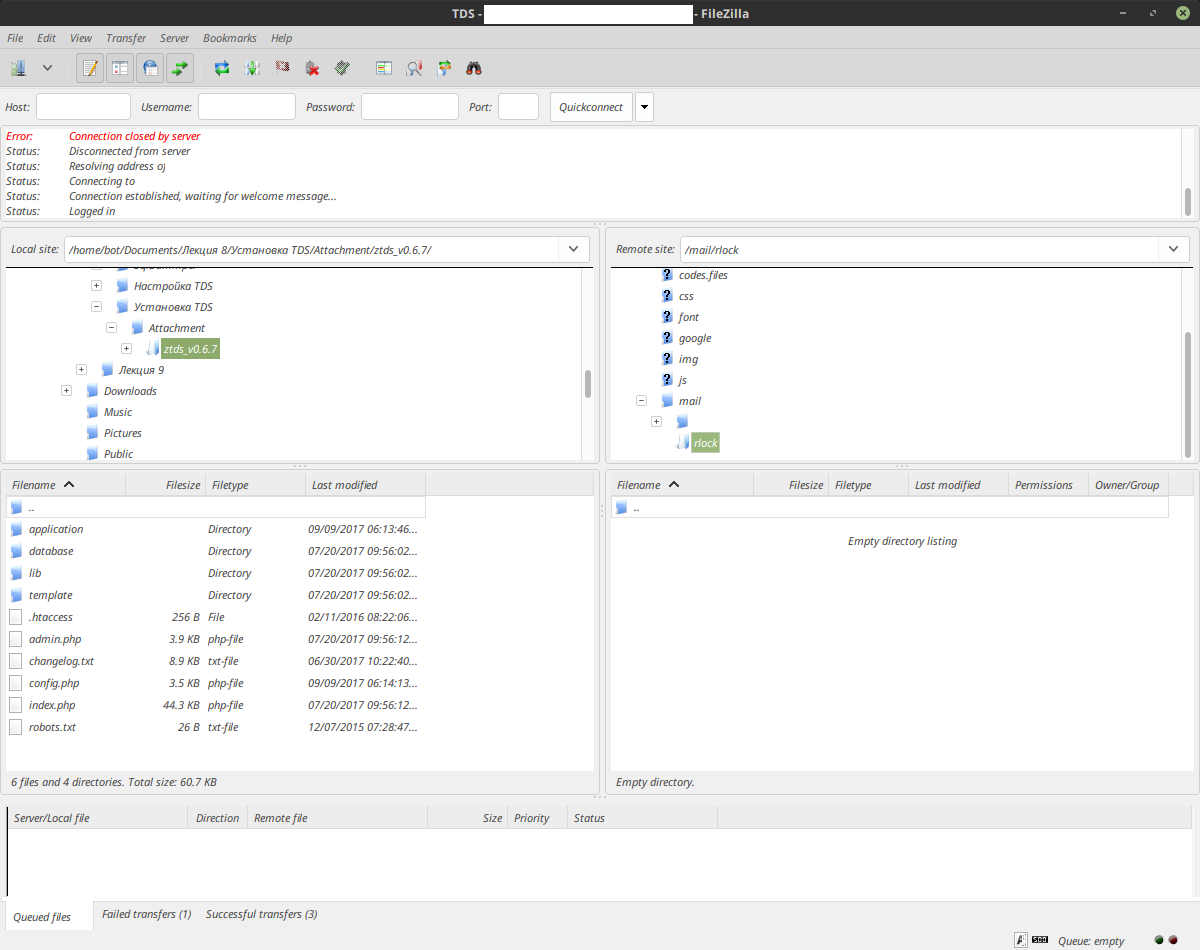Open the Server menu
Viewport: 1200px width, 950px height.
pyautogui.click(x=174, y=38)
